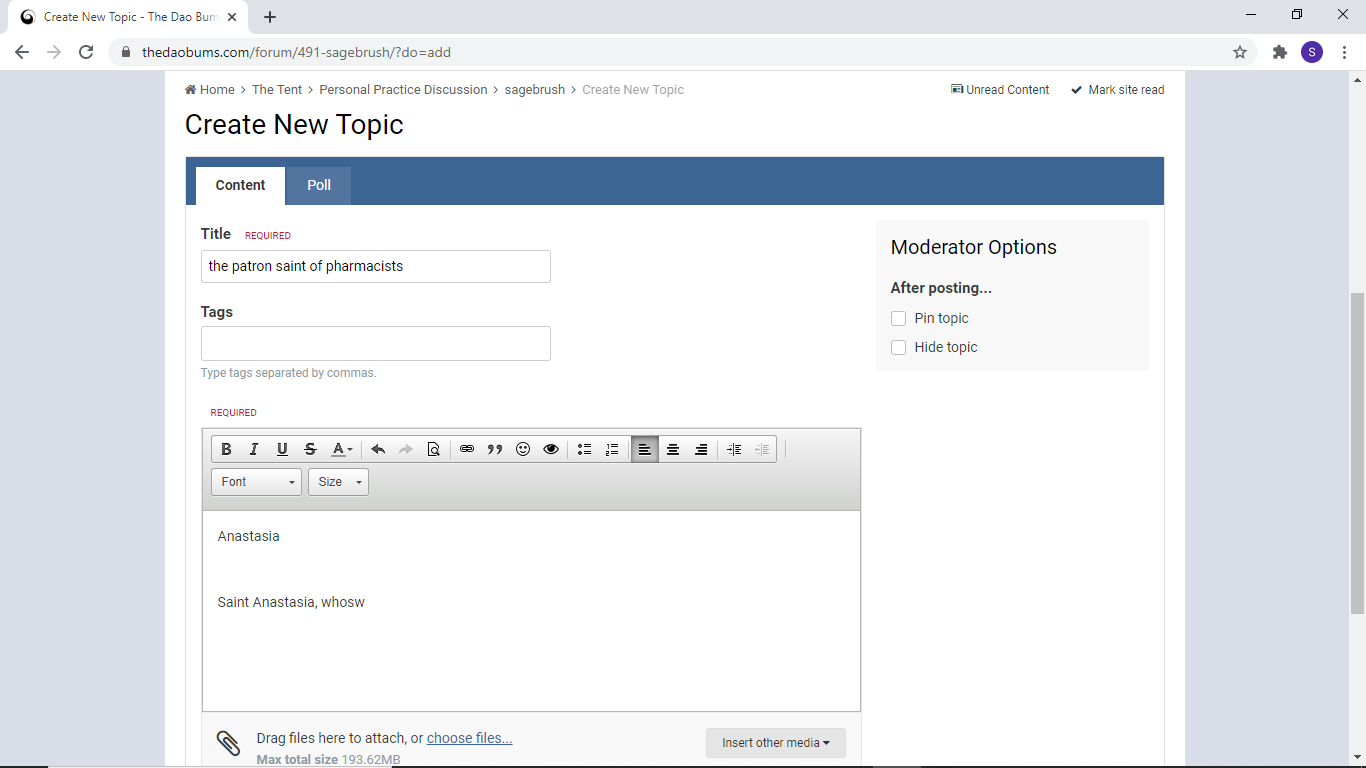Reload the page
The width and height of the screenshot is (1366, 768).
tap(86, 52)
